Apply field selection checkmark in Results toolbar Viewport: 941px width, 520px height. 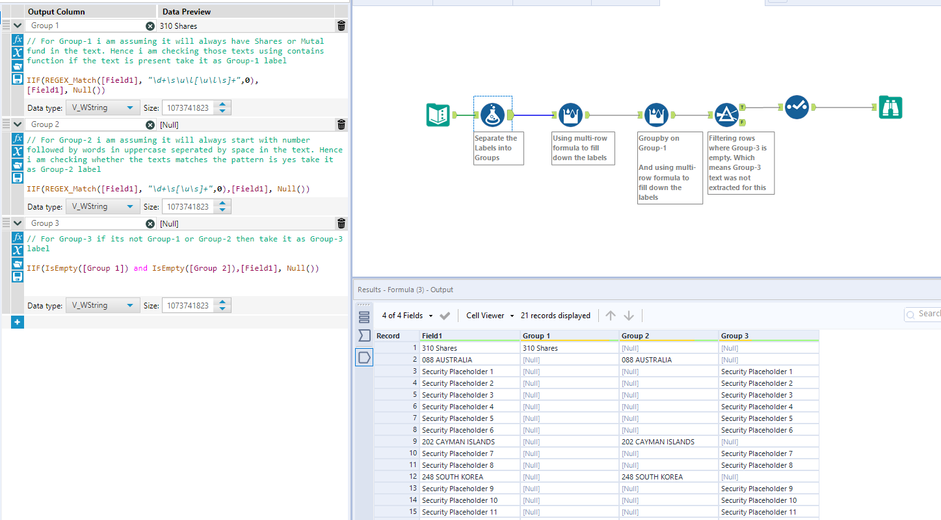[x=445, y=316]
